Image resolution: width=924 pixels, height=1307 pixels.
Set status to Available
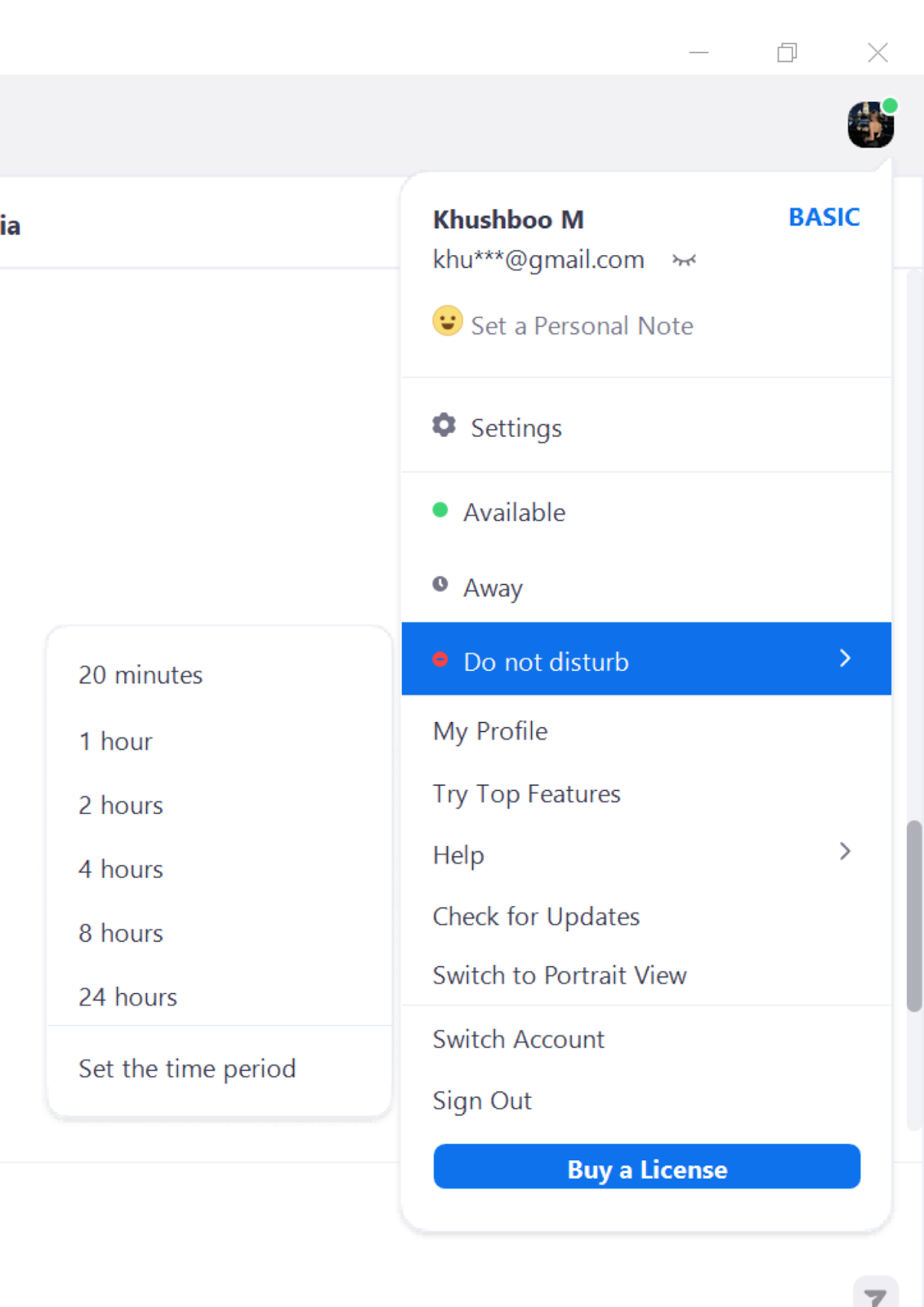(646, 512)
